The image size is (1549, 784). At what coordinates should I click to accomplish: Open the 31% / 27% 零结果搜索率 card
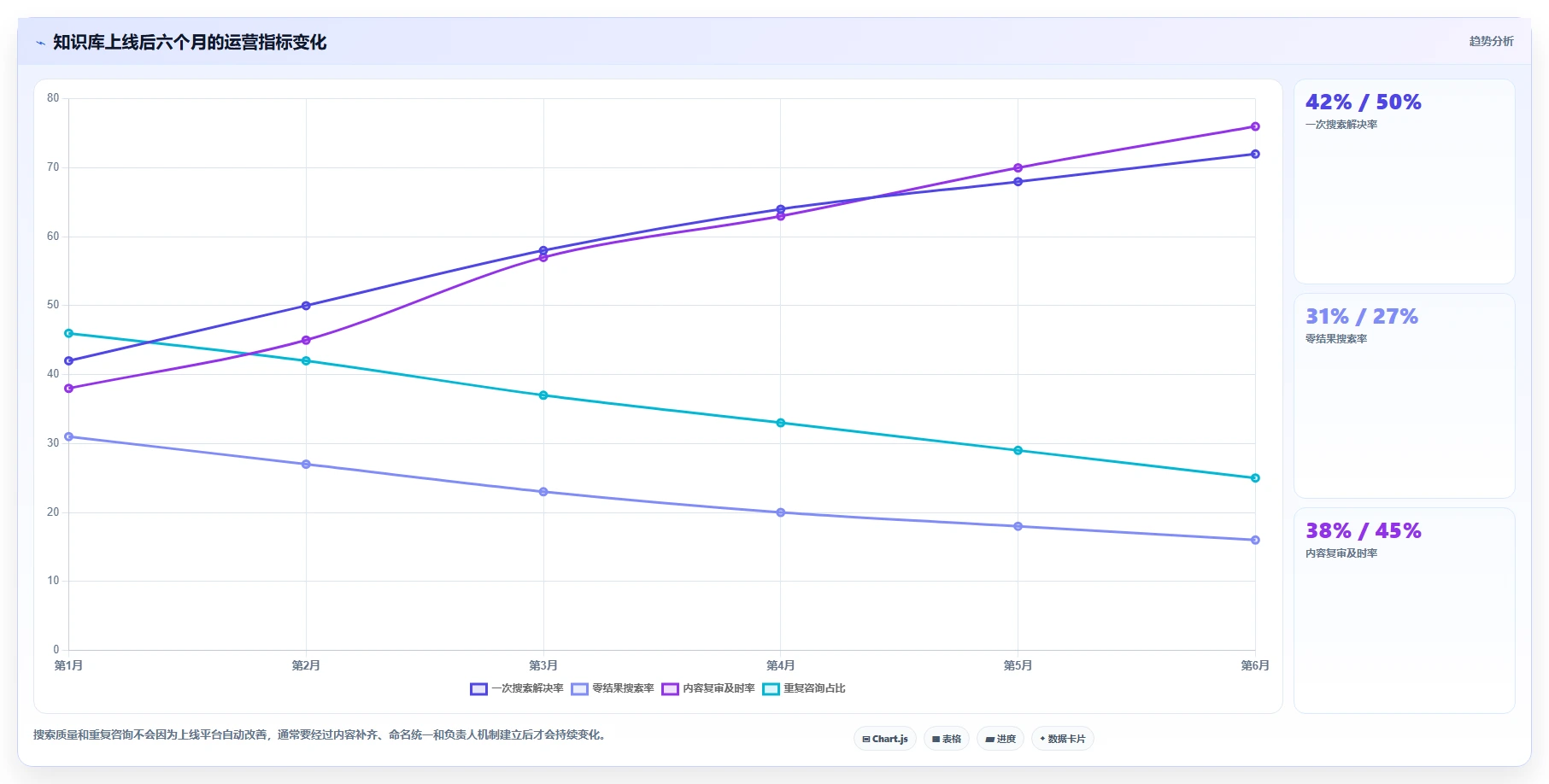pyautogui.click(x=1405, y=396)
